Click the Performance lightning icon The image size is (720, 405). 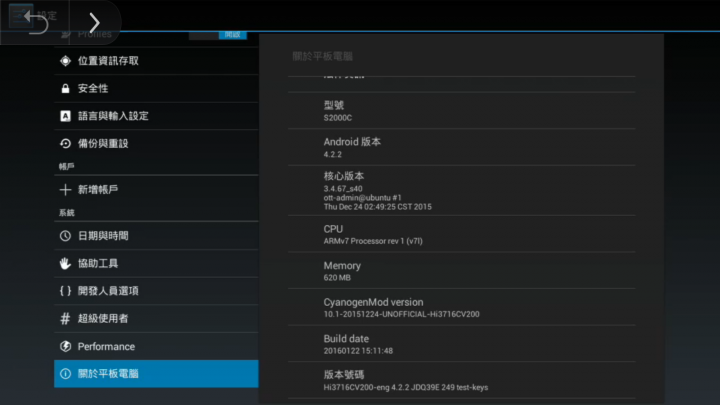(65, 346)
